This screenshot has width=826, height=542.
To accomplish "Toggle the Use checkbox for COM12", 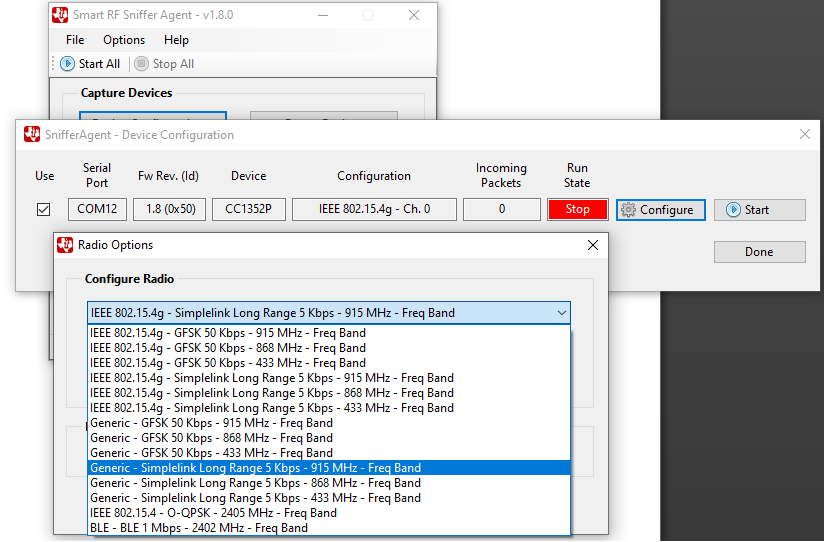I will pos(44,210).
